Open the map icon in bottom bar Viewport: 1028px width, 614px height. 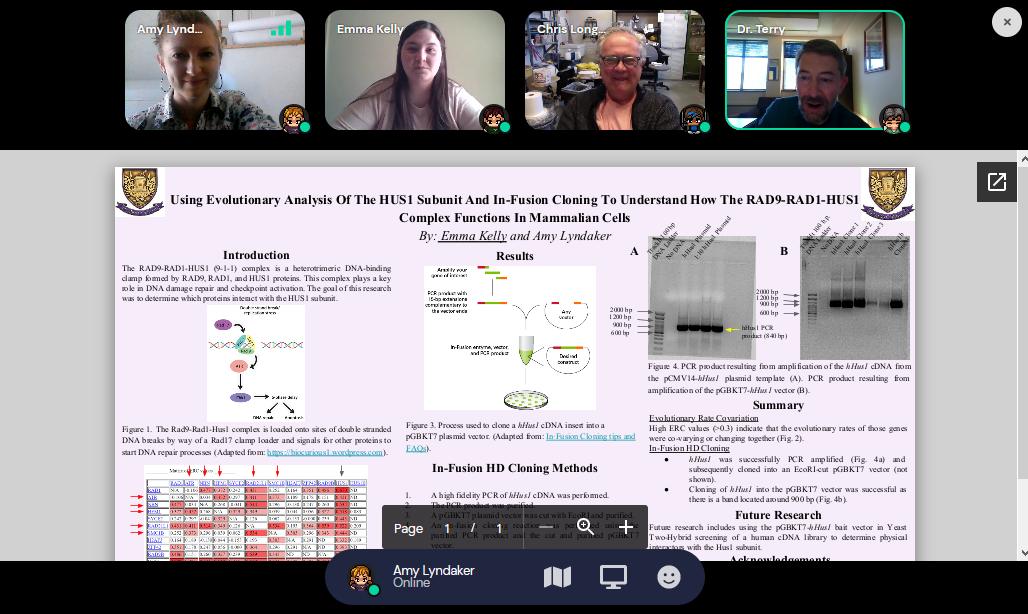coord(557,577)
